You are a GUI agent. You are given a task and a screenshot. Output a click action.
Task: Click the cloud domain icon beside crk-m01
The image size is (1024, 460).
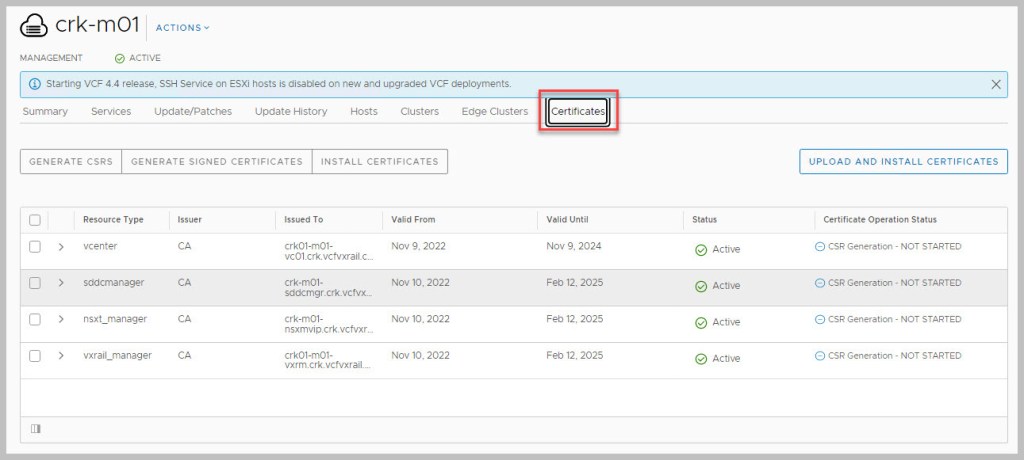click(35, 27)
